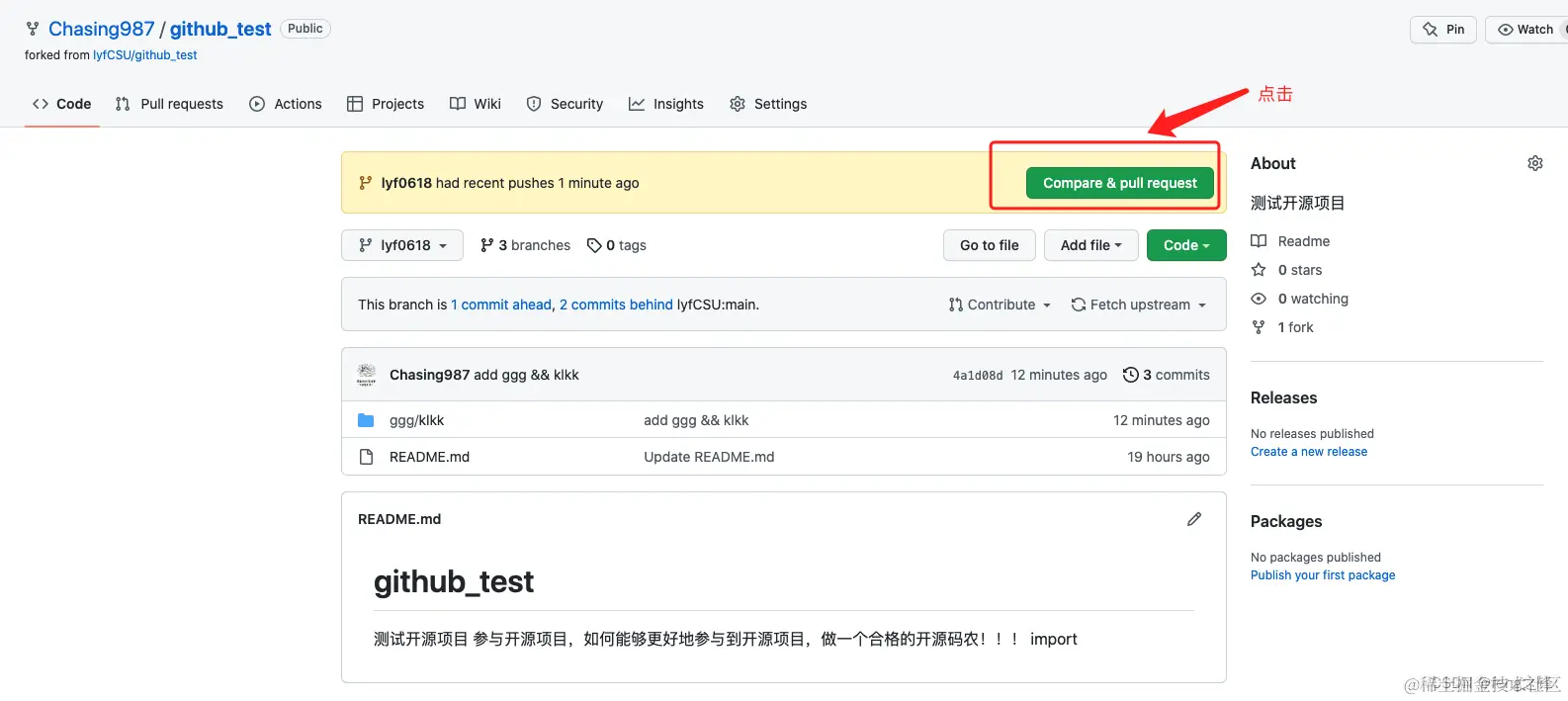Click the ggg/klkk folder icon
1568x701 pixels.
click(x=366, y=420)
